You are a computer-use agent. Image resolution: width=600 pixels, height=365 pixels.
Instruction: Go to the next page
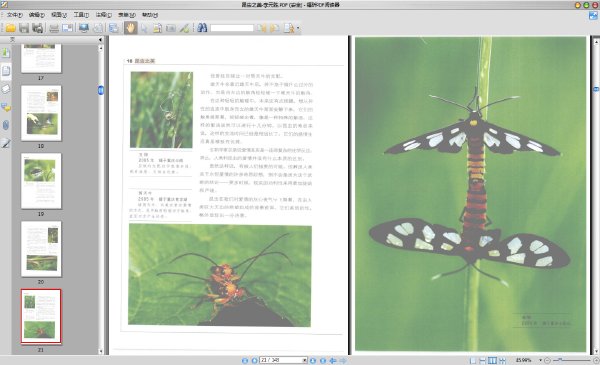[313, 360]
